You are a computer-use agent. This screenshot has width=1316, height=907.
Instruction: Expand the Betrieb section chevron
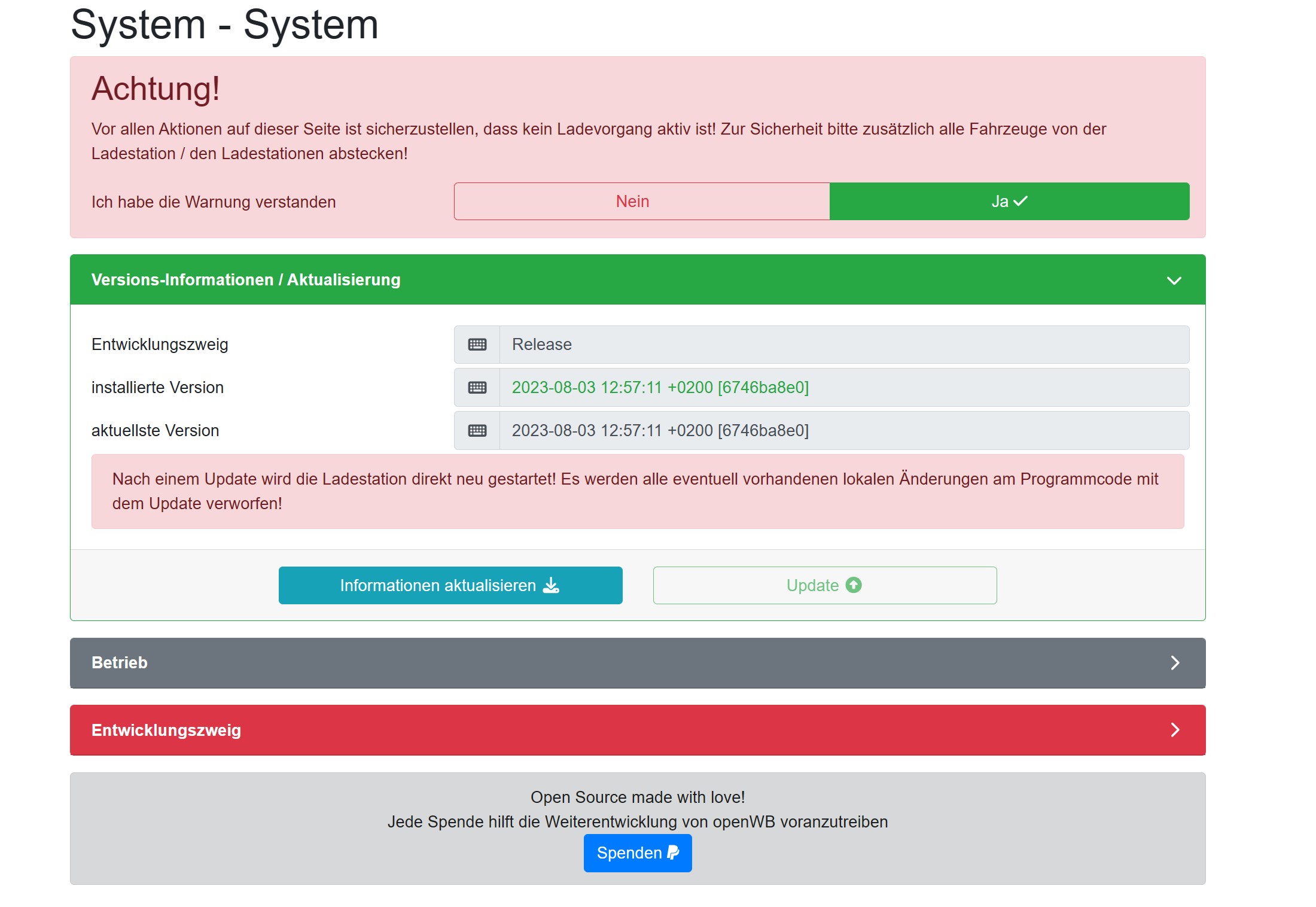click(x=1174, y=663)
